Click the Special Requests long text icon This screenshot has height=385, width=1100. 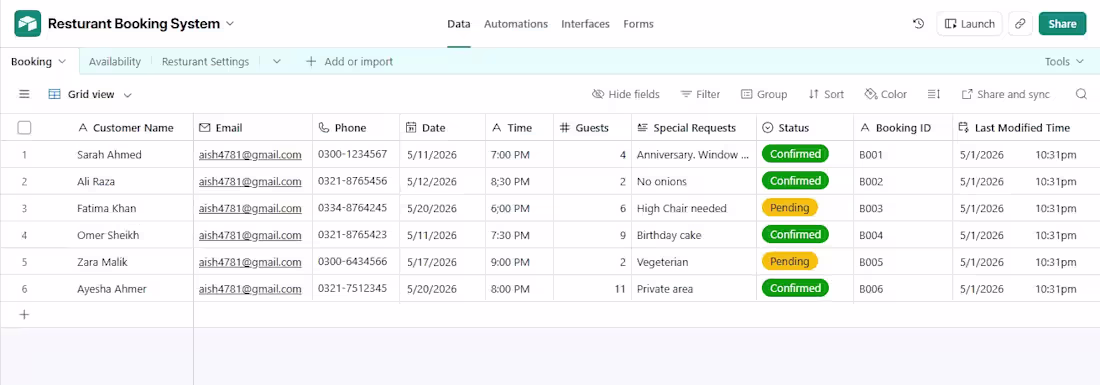[x=643, y=128]
